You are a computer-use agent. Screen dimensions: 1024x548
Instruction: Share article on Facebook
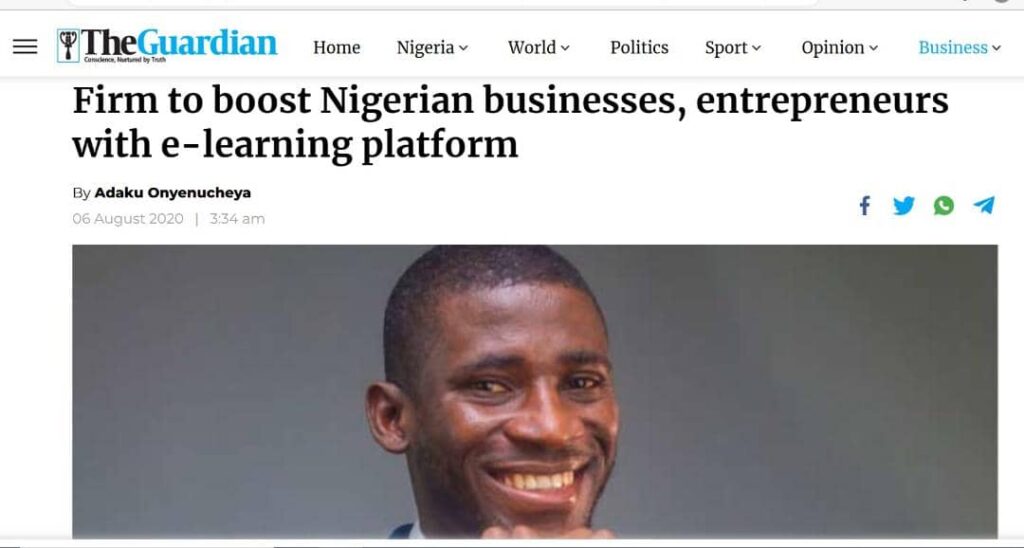pos(865,206)
